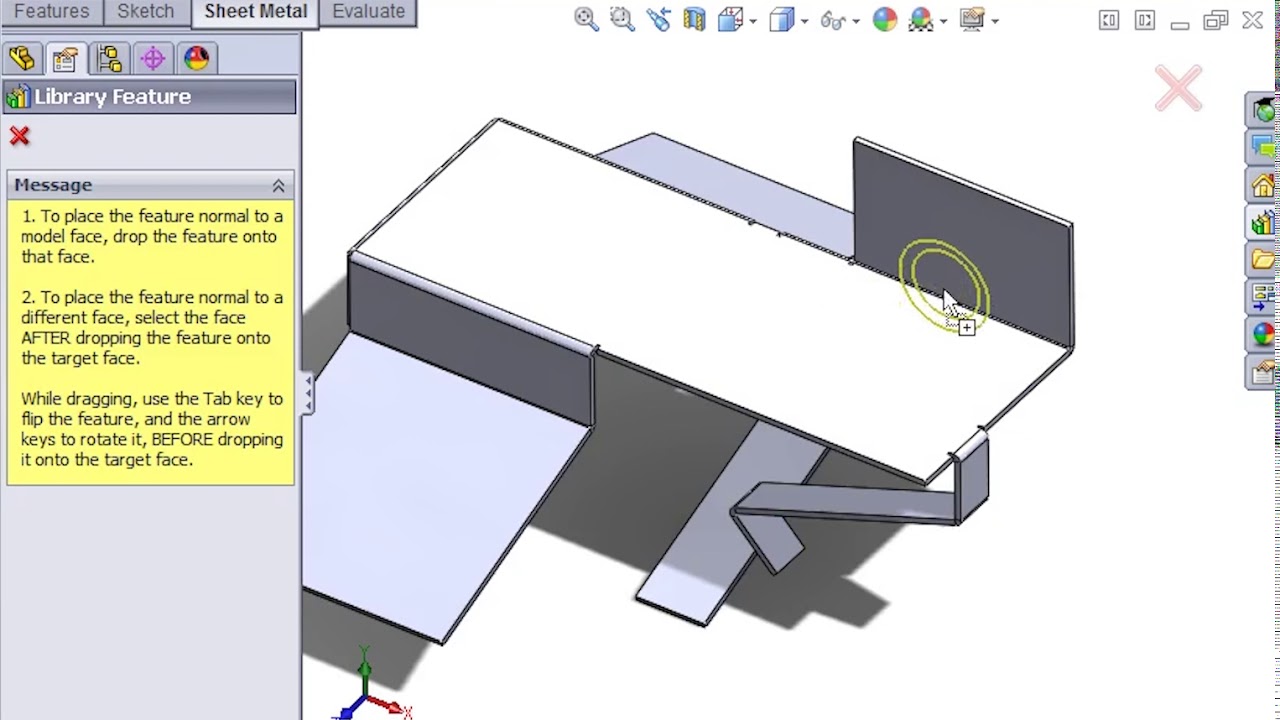Image resolution: width=1280 pixels, height=720 pixels.
Task: Collapse the Message section chevron
Action: [278, 185]
